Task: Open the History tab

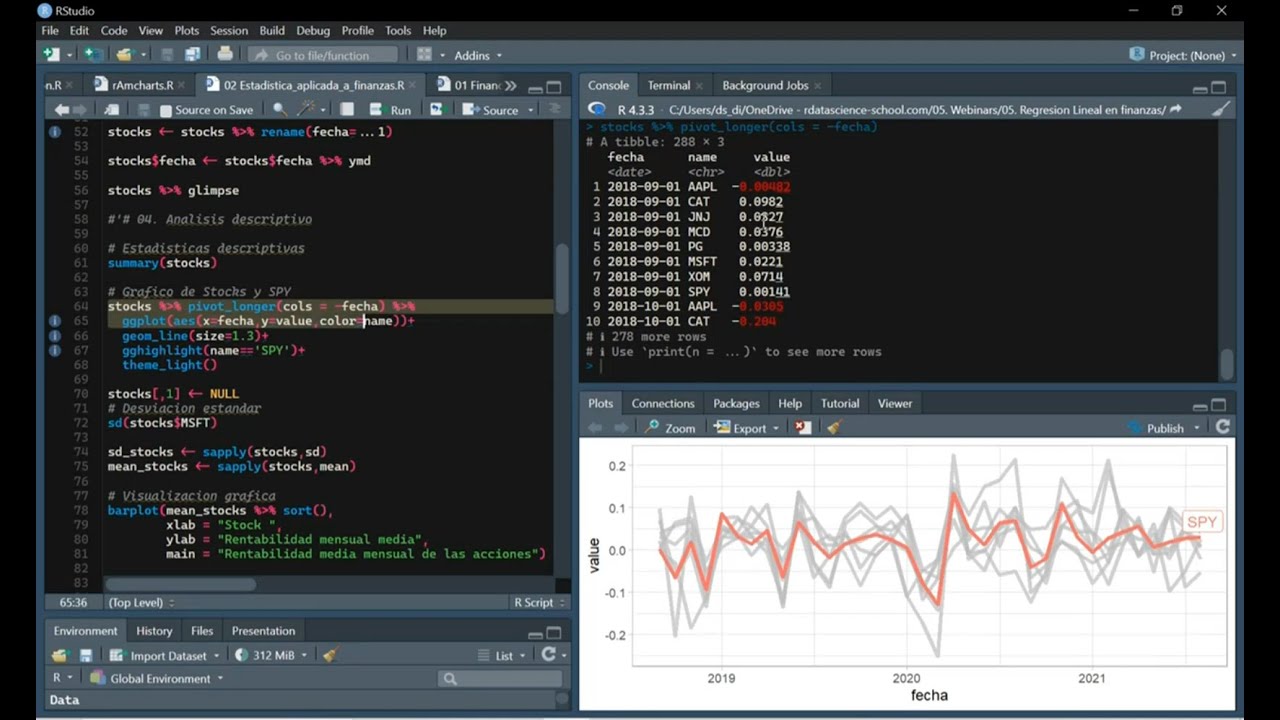Action: (x=154, y=631)
